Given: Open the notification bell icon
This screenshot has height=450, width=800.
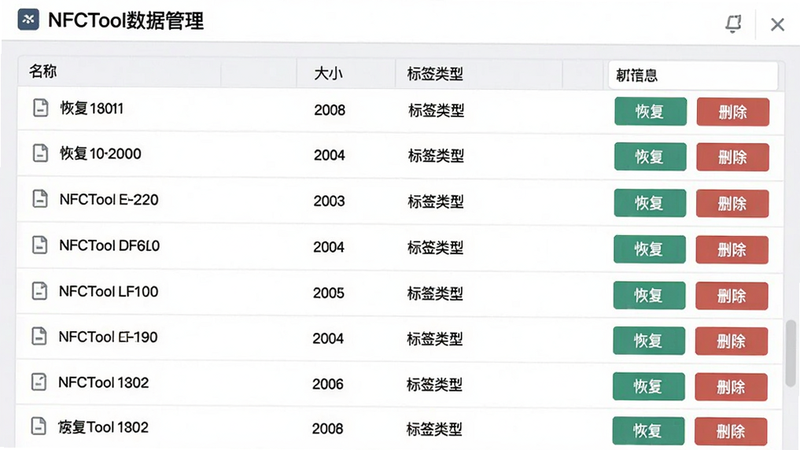Looking at the screenshot, I should pos(733,23).
